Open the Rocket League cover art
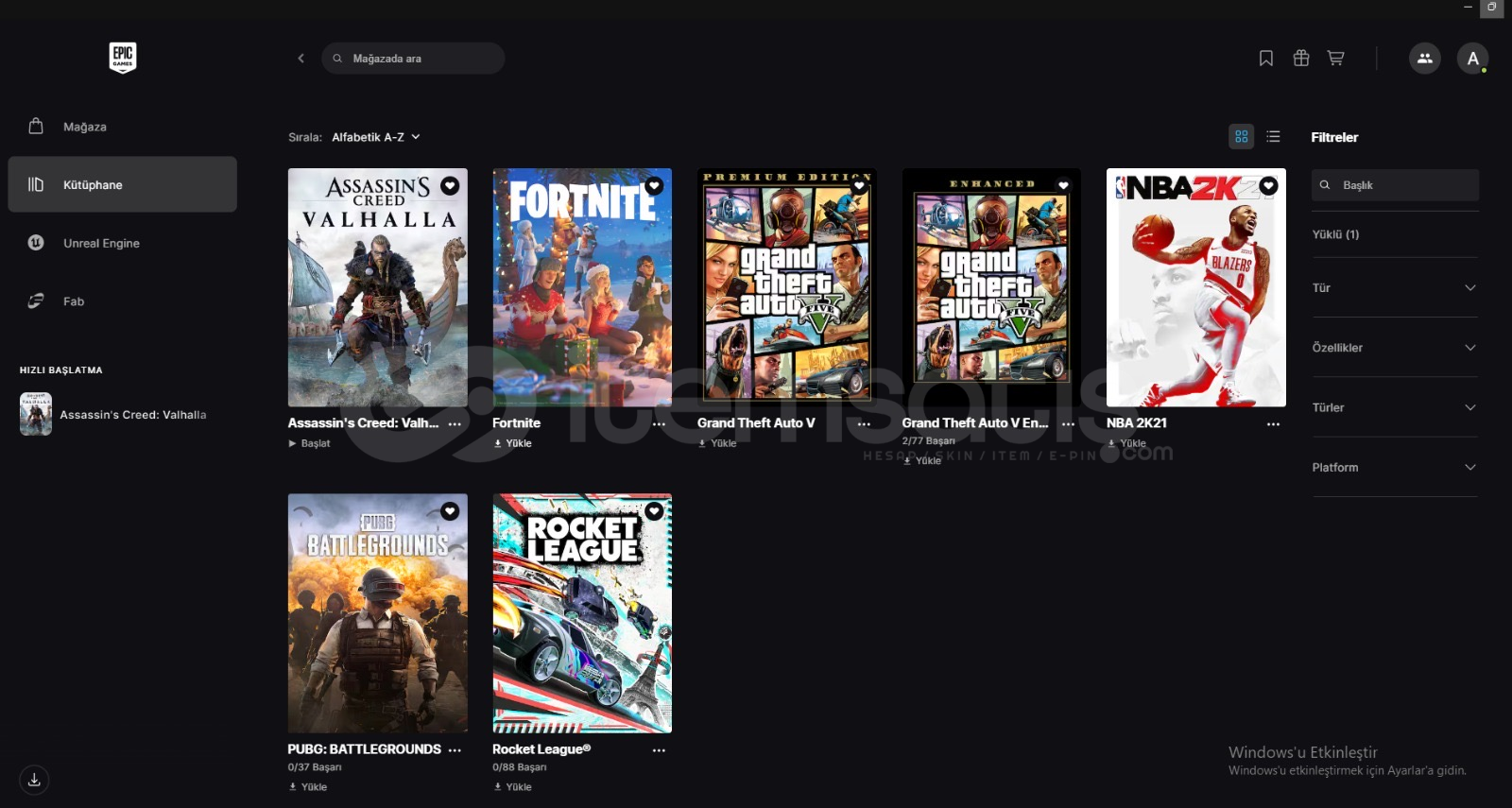The image size is (1512, 808). point(582,613)
